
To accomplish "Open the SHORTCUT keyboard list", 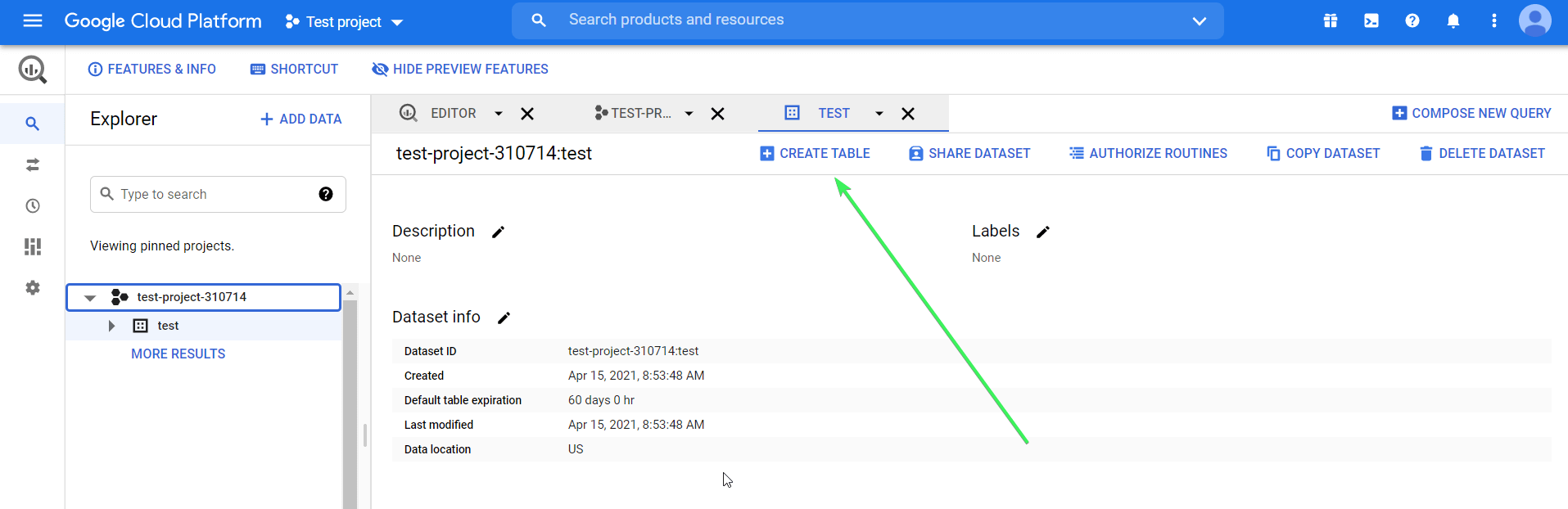I will click(x=294, y=70).
